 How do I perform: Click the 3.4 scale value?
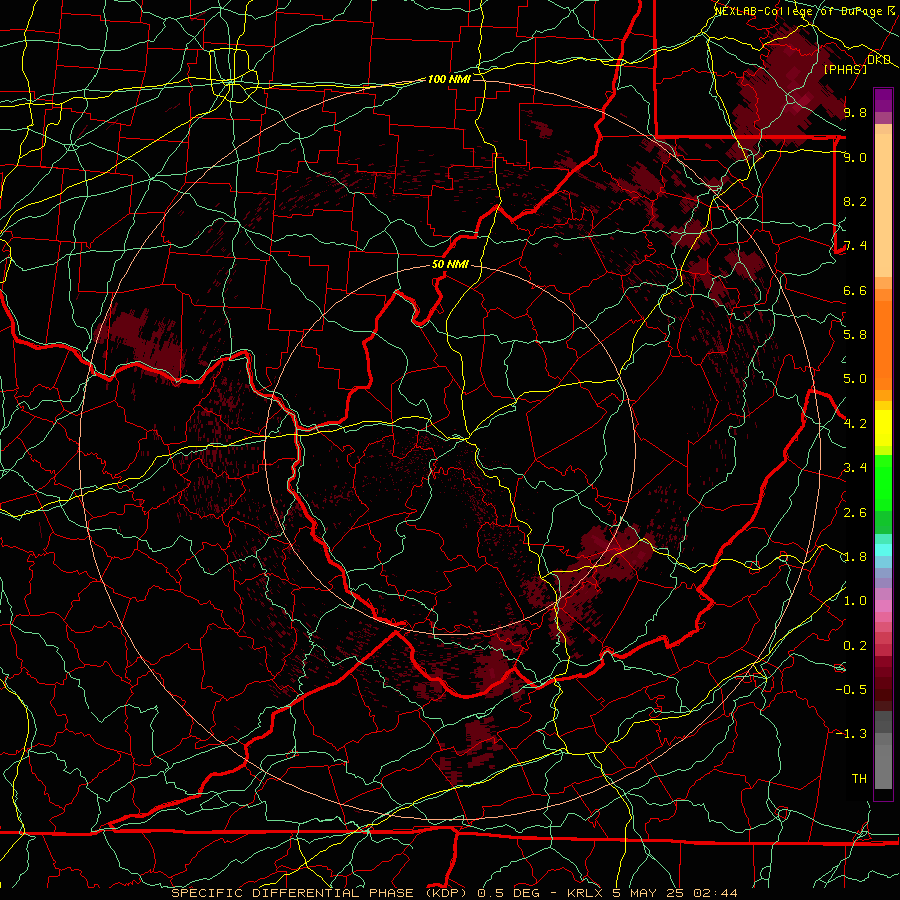(x=855, y=468)
